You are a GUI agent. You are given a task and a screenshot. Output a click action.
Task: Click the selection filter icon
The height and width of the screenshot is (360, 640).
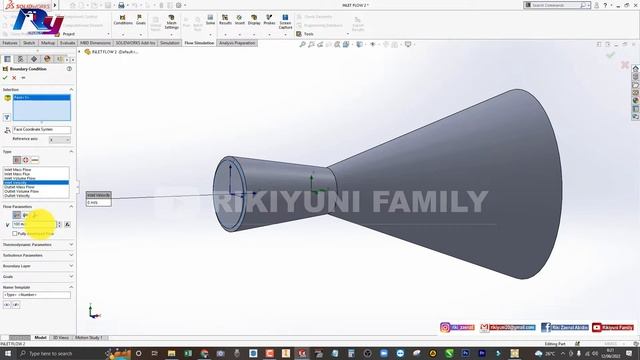pos(7,118)
